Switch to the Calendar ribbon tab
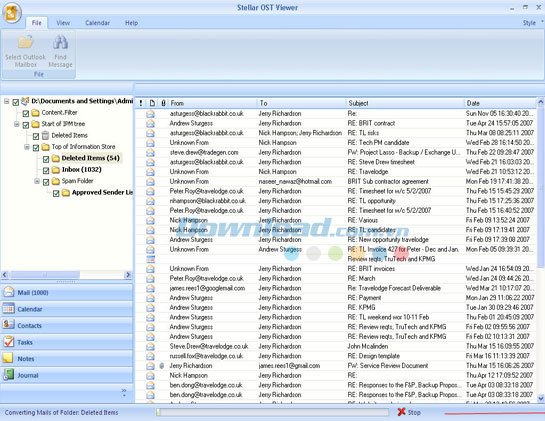The height and width of the screenshot is (421, 545). point(97,23)
